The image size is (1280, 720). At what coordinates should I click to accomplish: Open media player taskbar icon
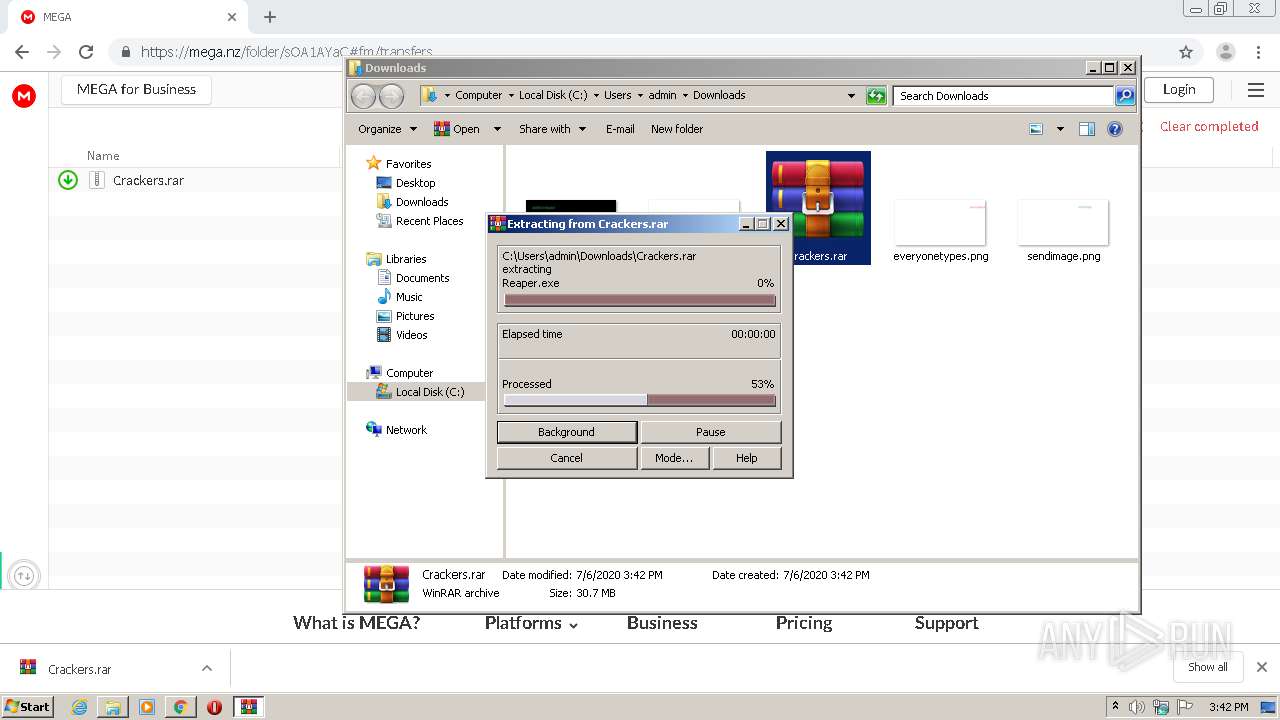(x=147, y=707)
